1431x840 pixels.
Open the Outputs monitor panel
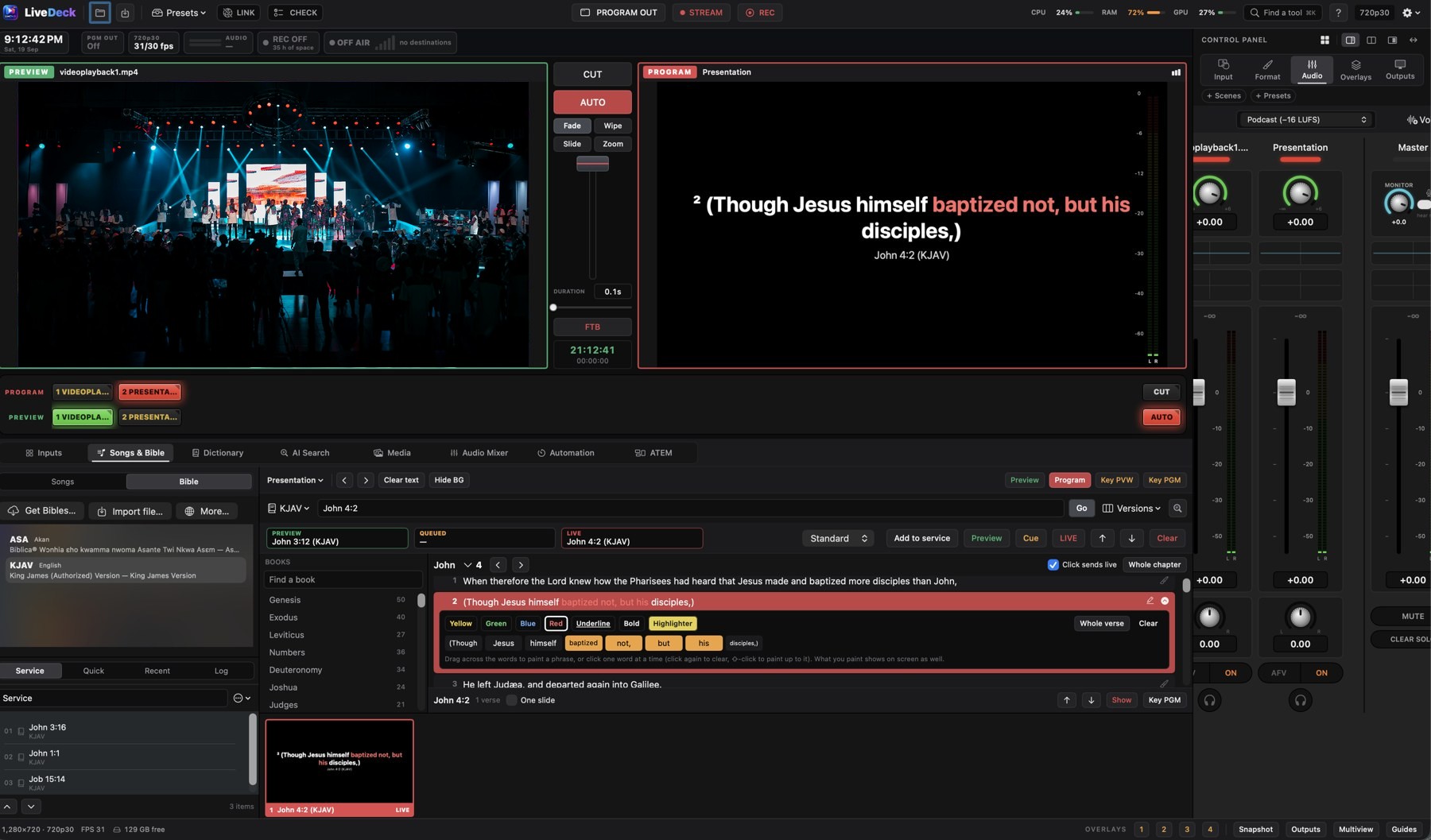(x=1400, y=70)
